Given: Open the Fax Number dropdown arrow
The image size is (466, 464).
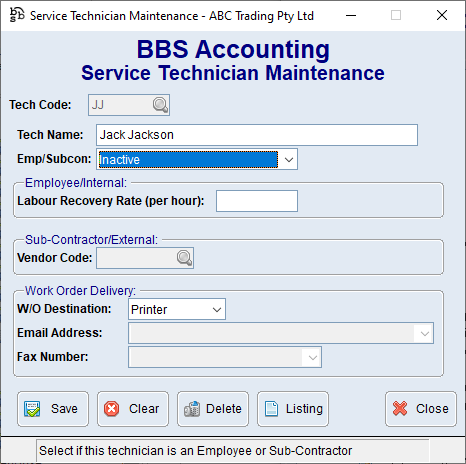Looking at the screenshot, I should click(312, 357).
